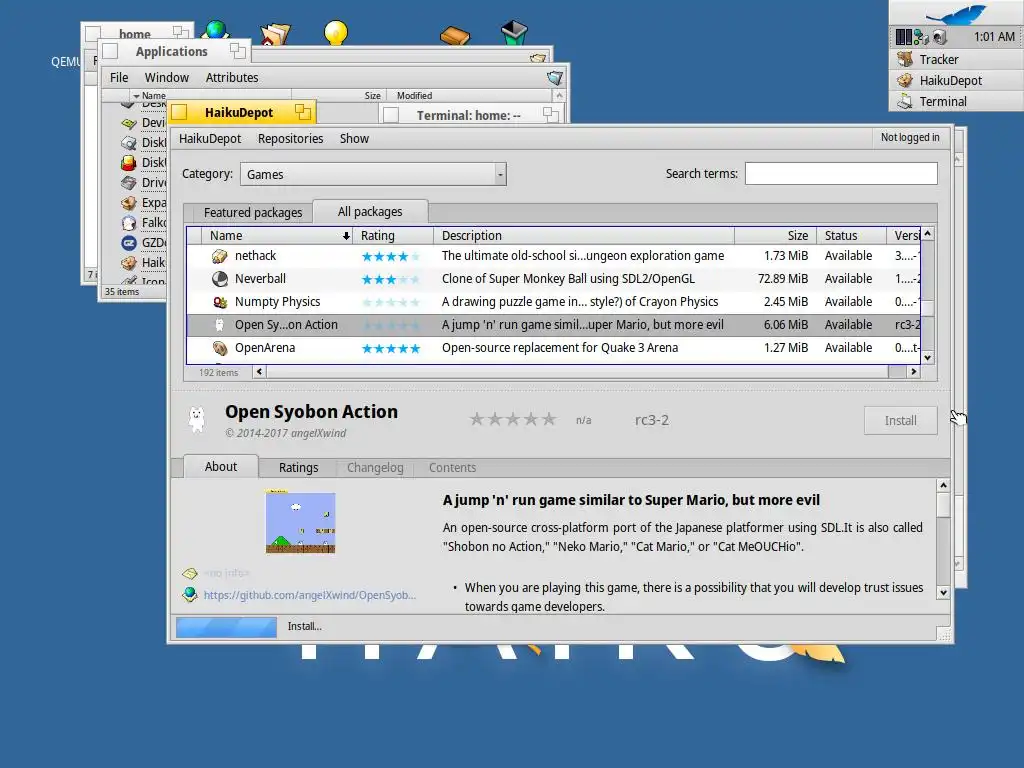This screenshot has width=1024, height=768.
Task: Click the GZDoom icon in Applications window
Action: tap(129, 243)
